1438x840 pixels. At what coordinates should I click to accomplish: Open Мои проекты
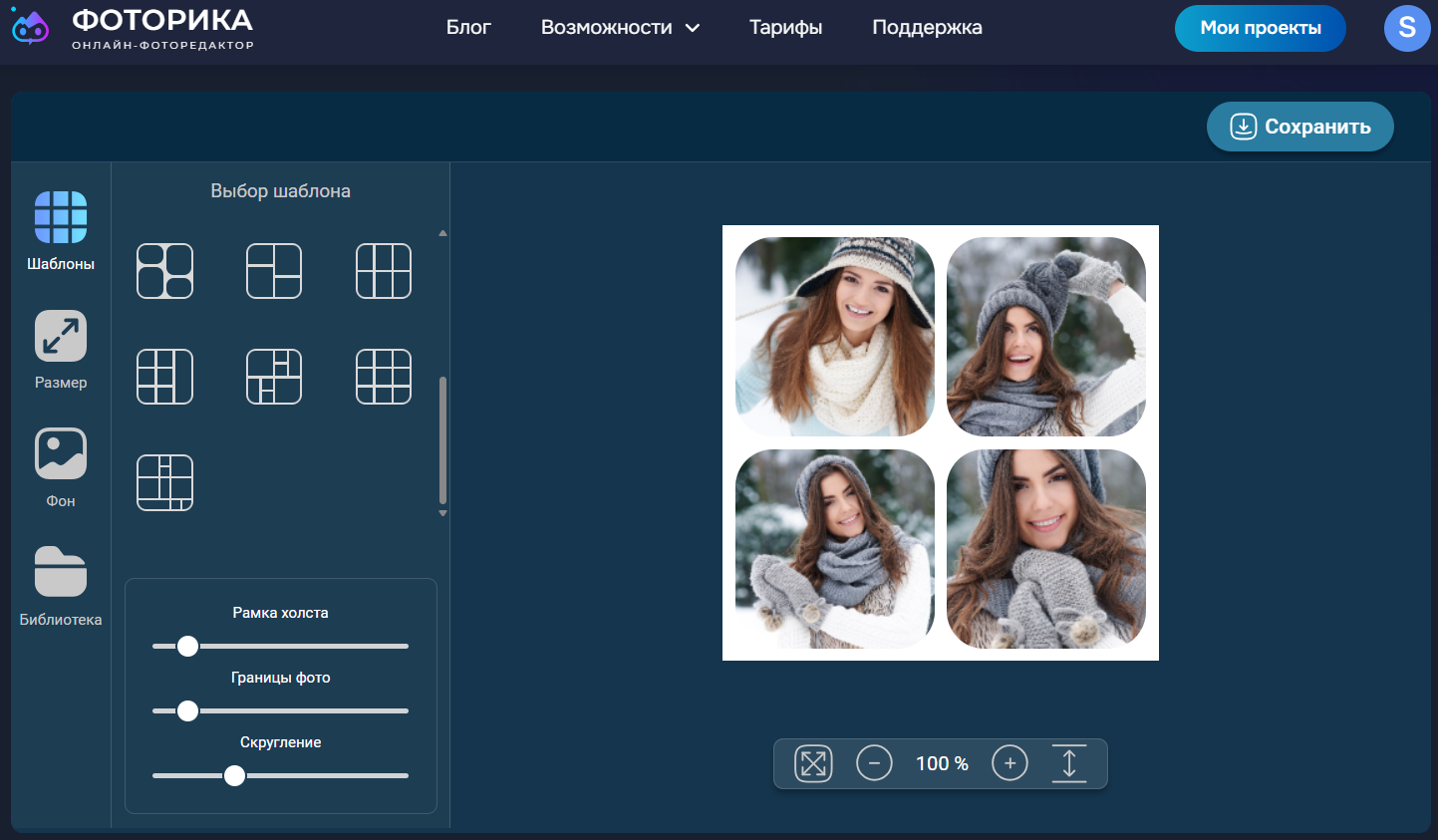pos(1260,28)
